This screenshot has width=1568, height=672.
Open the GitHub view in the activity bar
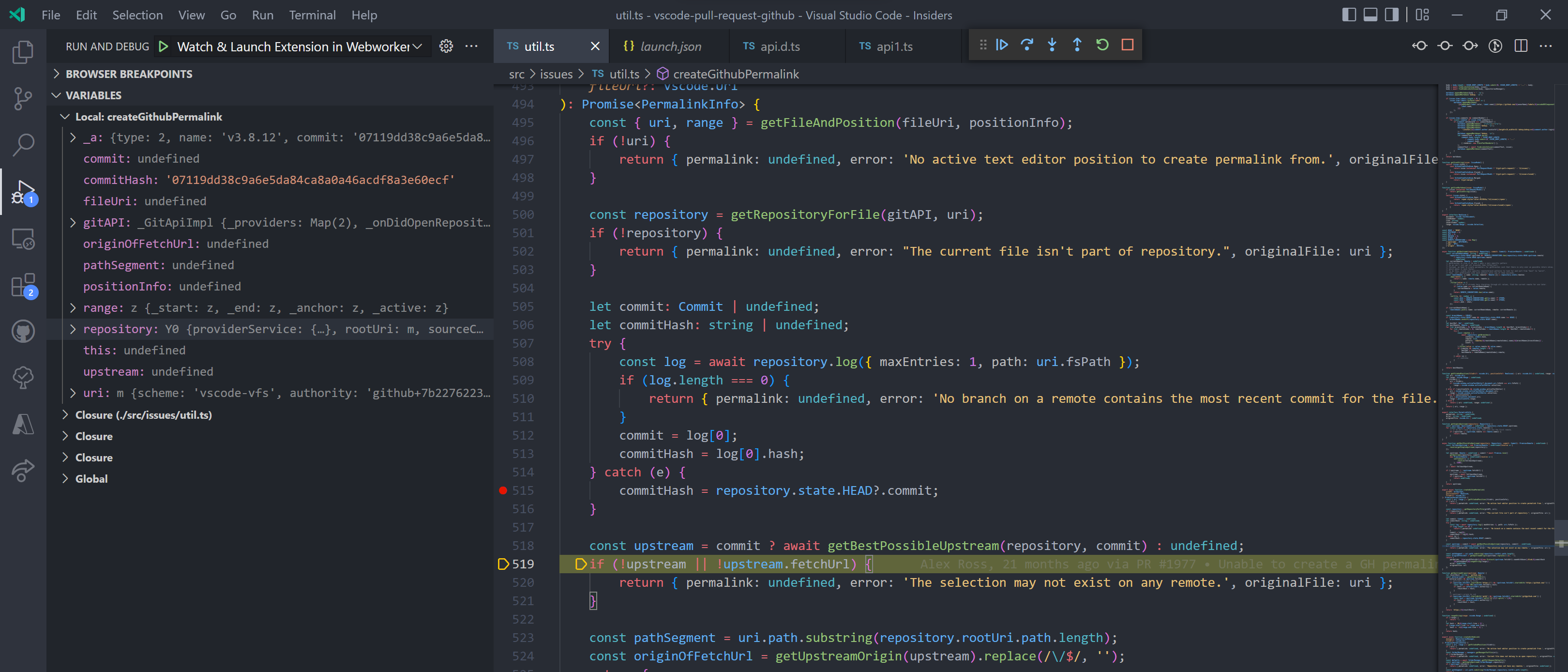pyautogui.click(x=23, y=331)
